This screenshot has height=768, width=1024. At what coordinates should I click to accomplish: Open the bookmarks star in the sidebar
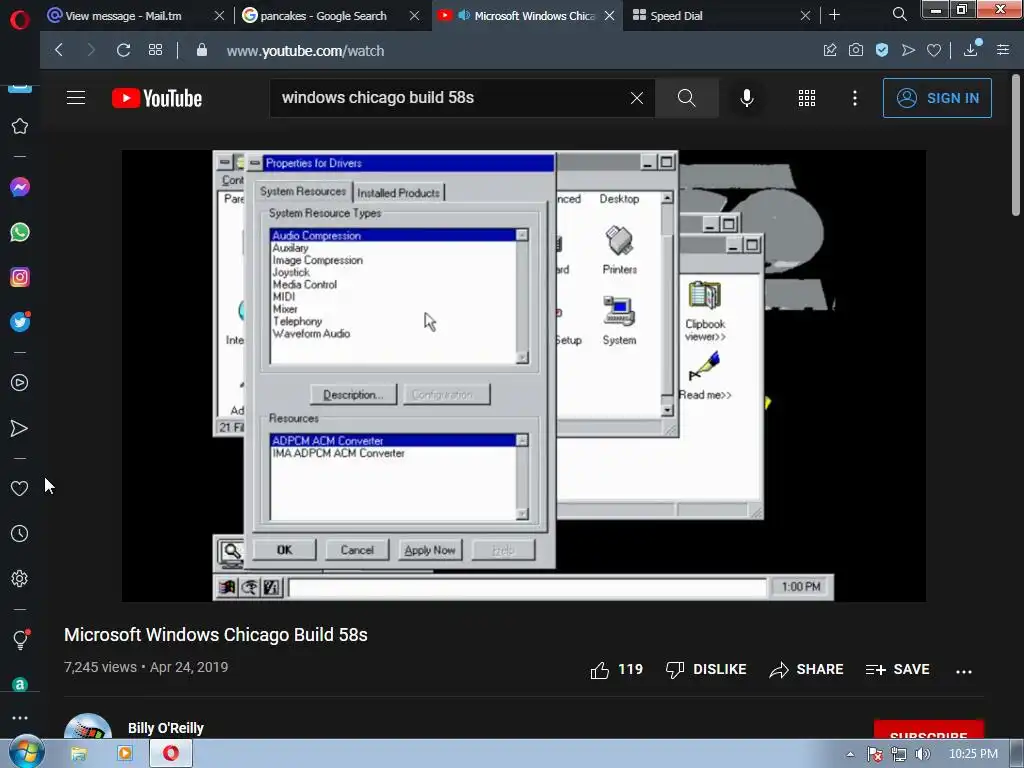pyautogui.click(x=20, y=126)
